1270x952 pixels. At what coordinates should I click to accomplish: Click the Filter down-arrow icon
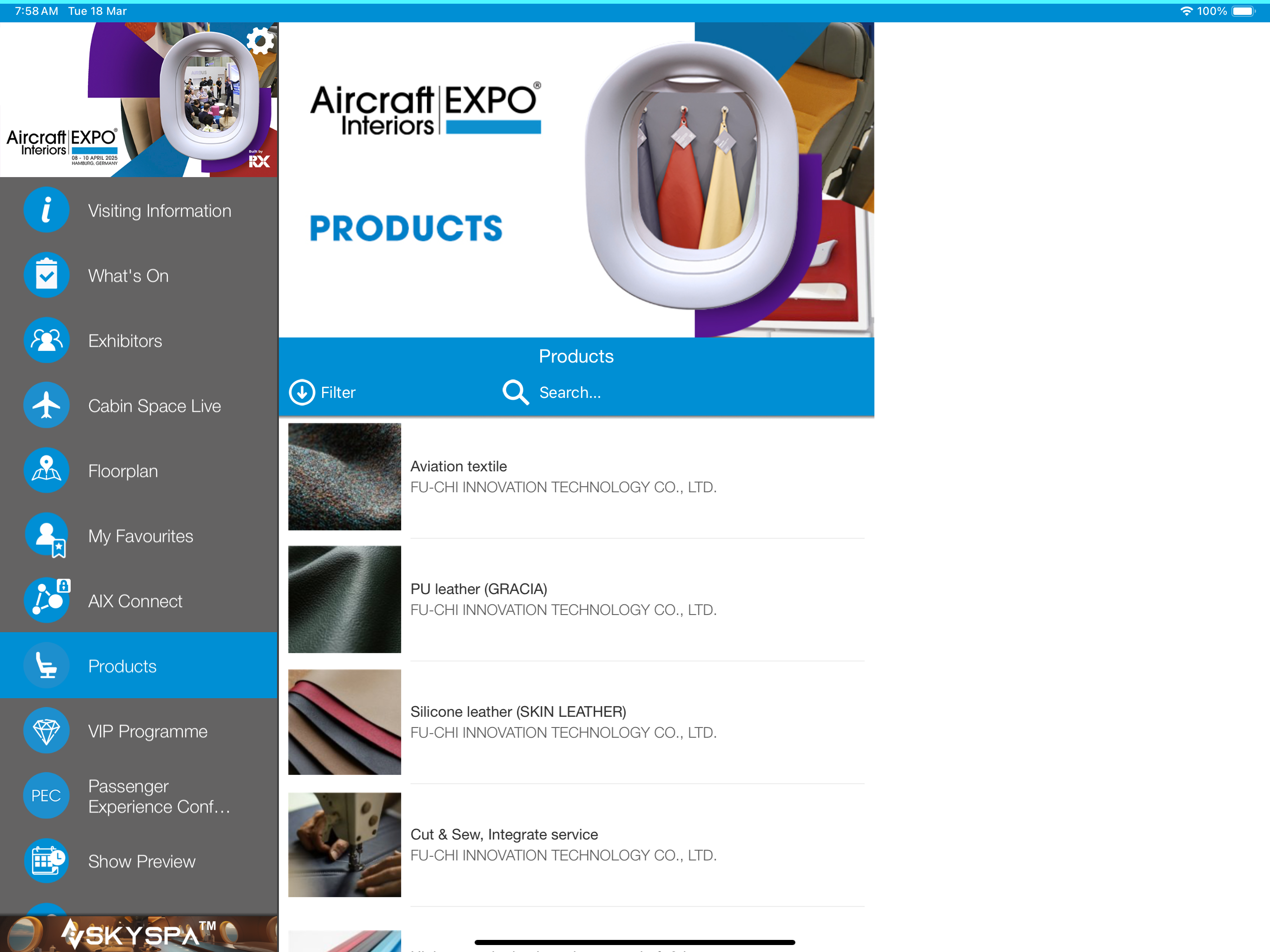(x=302, y=393)
